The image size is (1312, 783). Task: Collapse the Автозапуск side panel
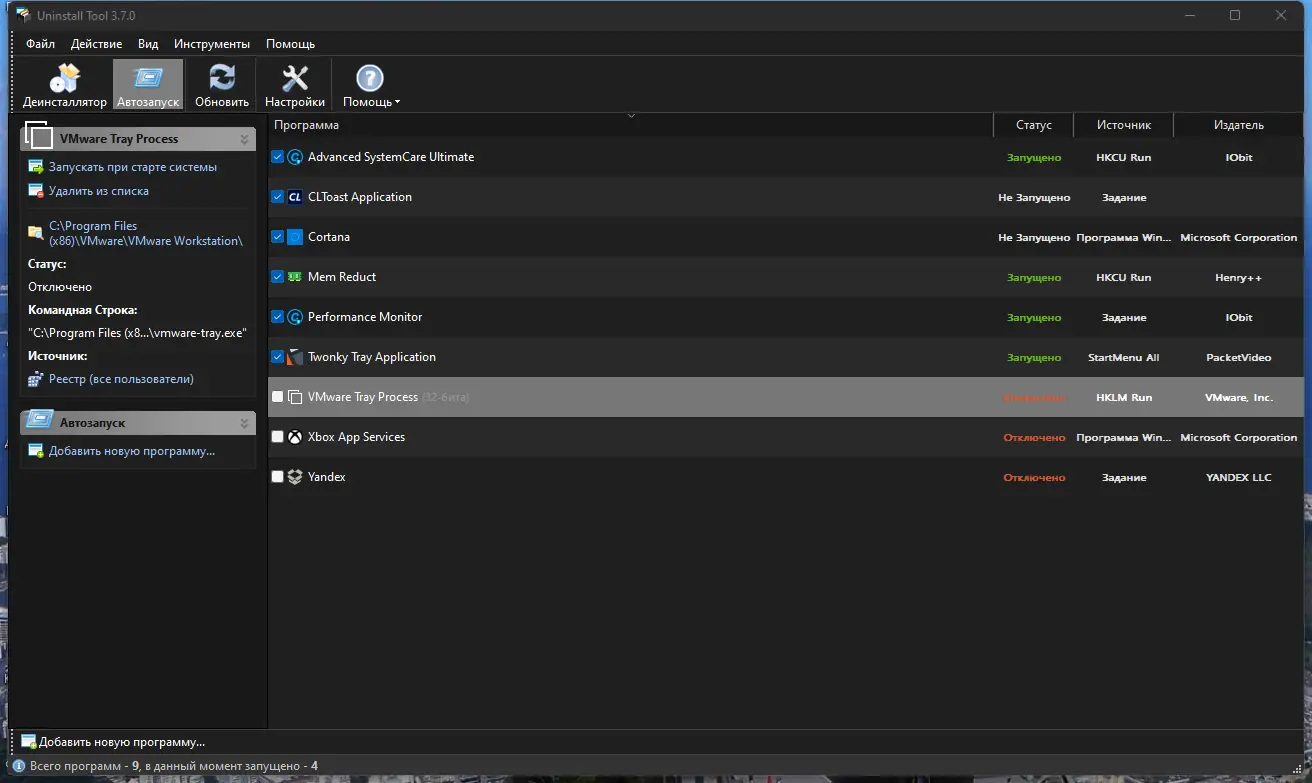(244, 423)
